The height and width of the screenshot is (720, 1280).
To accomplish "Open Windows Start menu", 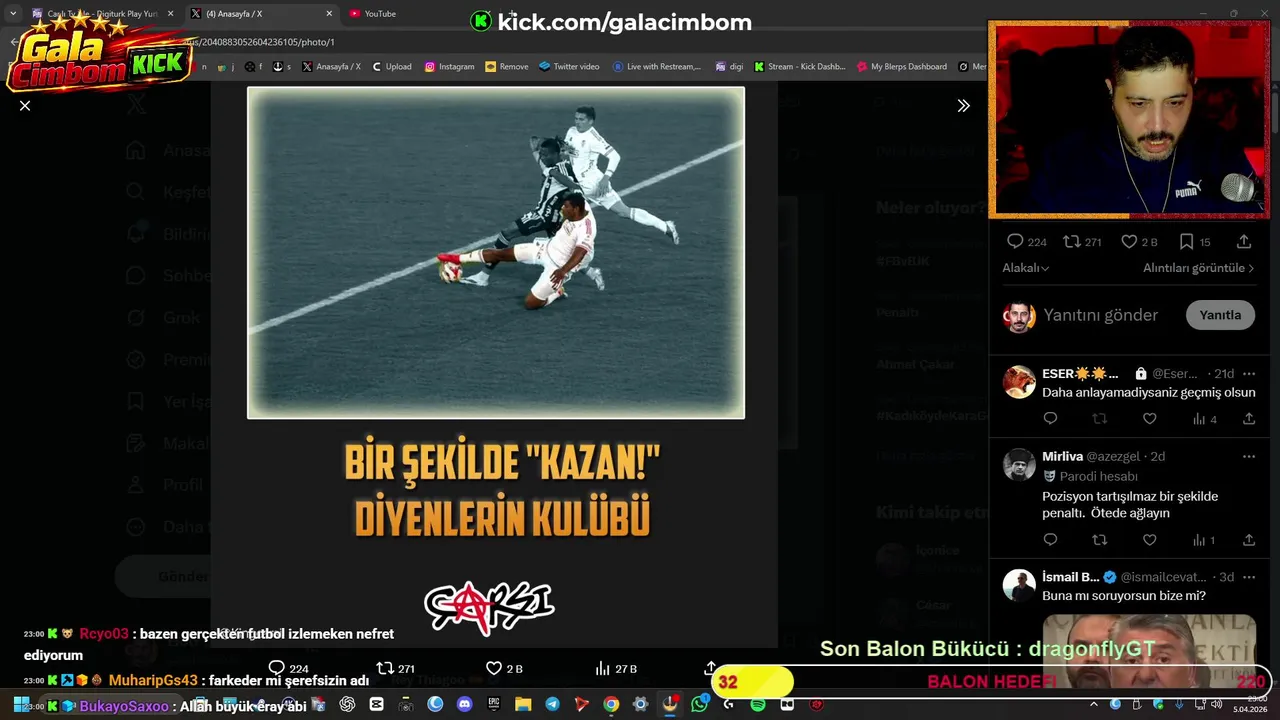I will click(20, 704).
